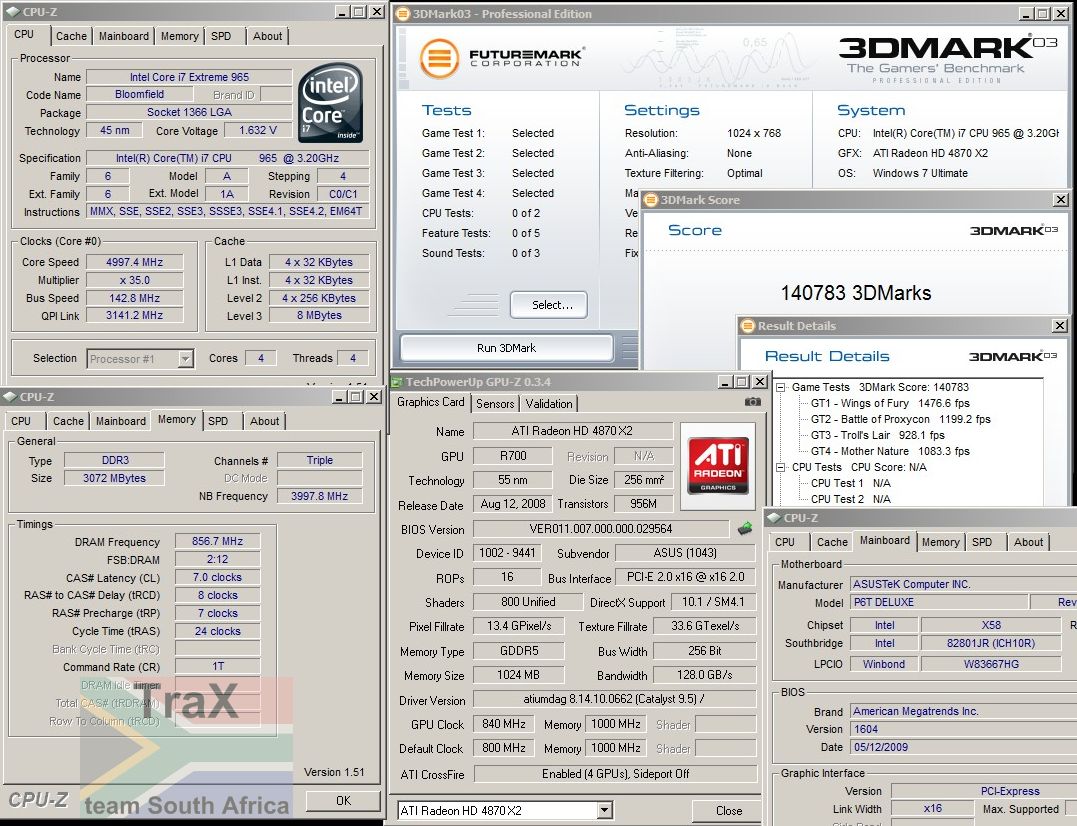Image resolution: width=1077 pixels, height=826 pixels.
Task: Click the 140783 3DMarks score text
Action: [855, 293]
